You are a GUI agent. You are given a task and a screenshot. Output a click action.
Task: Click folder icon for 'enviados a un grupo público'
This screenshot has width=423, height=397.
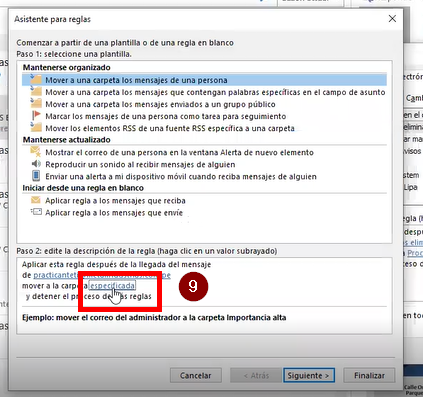pyautogui.click(x=36, y=103)
